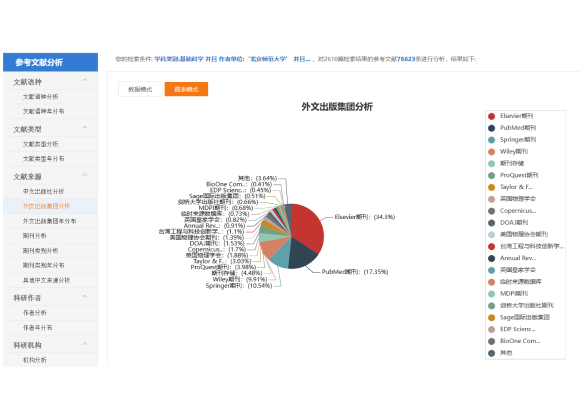Switch to 数据模式 view

(x=140, y=89)
